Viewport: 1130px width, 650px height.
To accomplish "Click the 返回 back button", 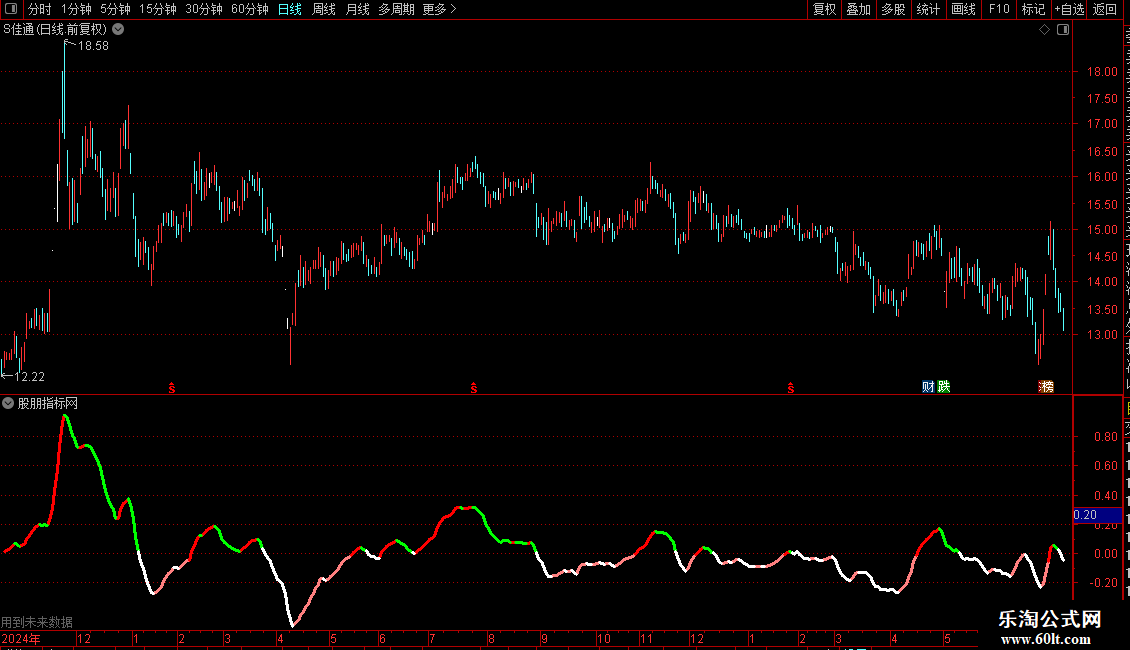I will click(1104, 9).
